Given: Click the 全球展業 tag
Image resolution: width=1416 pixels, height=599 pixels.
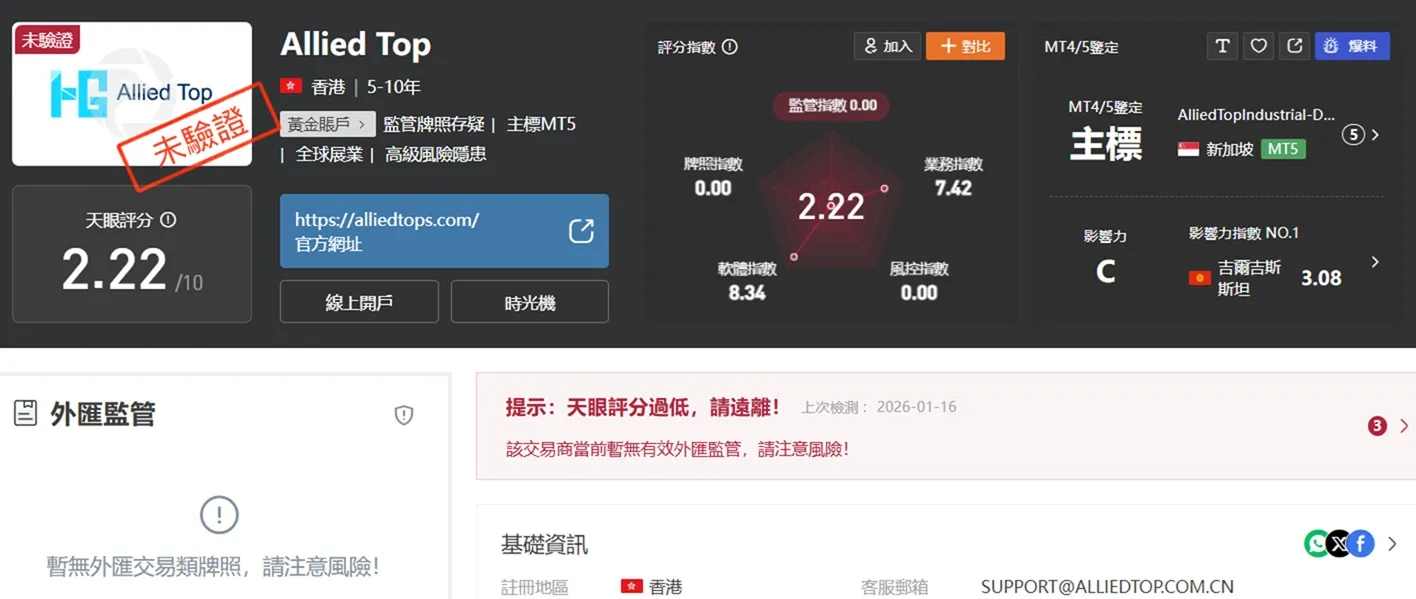Looking at the screenshot, I should [328, 154].
